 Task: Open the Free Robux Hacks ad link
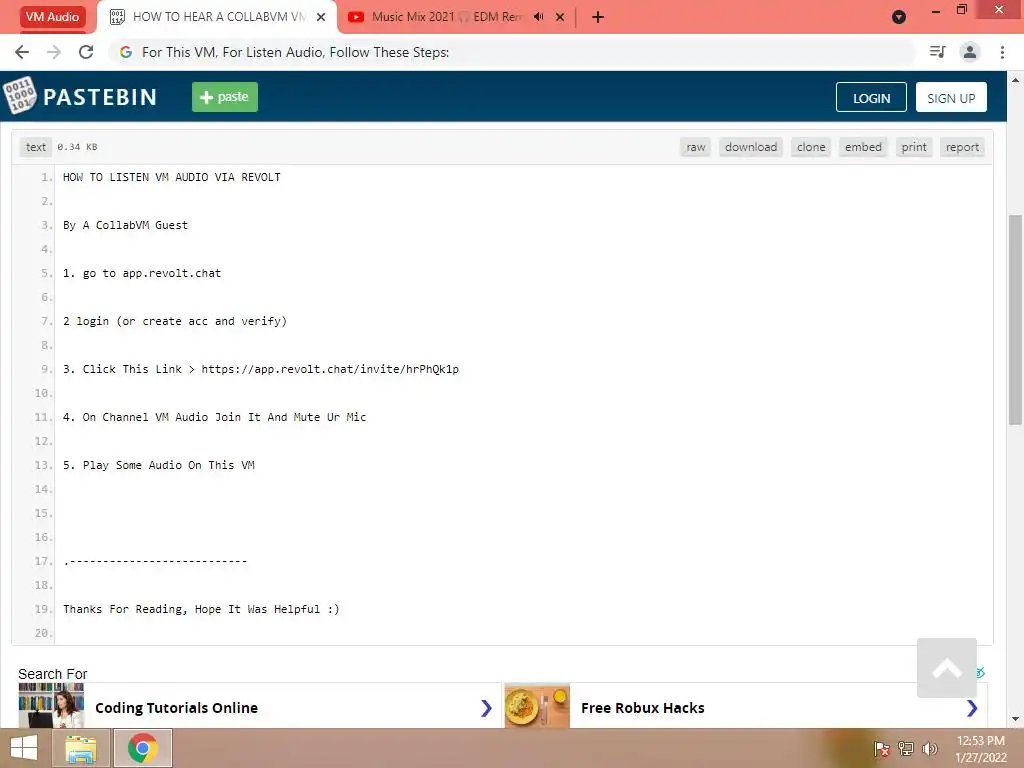(643, 708)
